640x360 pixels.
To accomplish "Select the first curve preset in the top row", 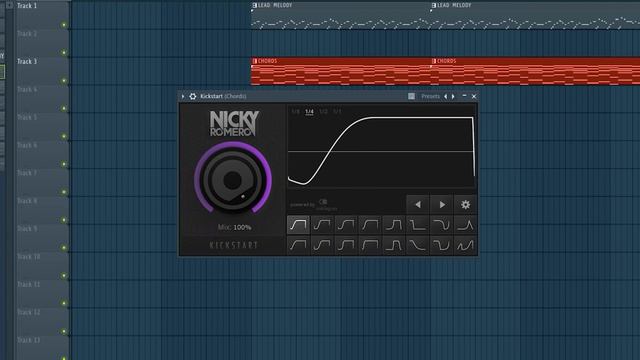I will [x=298, y=225].
